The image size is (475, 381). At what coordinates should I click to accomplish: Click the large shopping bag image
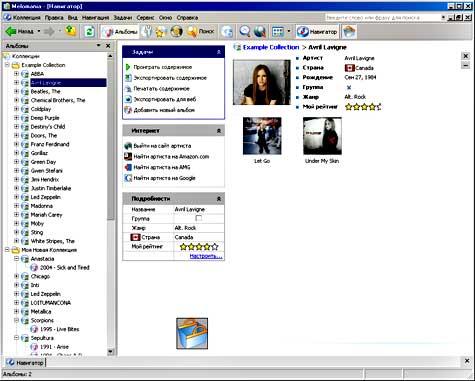192,333
